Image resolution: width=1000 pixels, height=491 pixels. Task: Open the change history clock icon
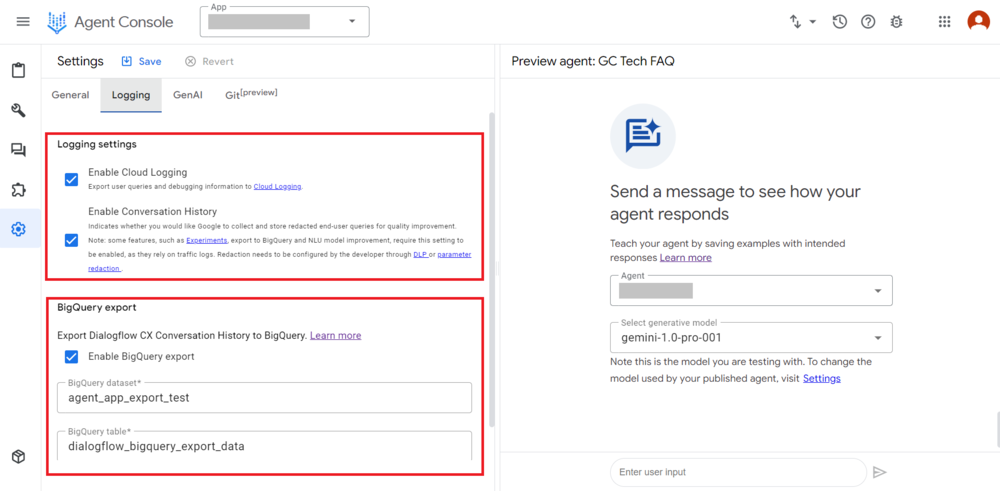click(839, 22)
